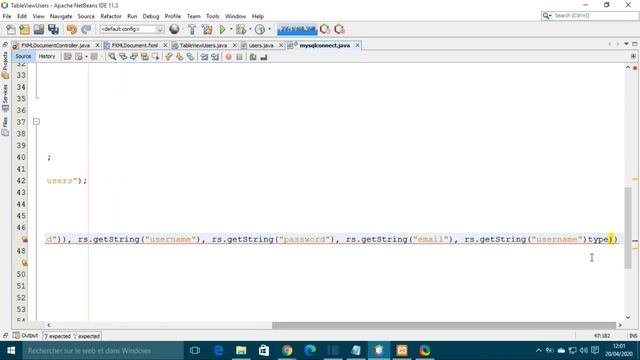Click the Stop Macro Recording icon
The image size is (640, 360).
(239, 57)
